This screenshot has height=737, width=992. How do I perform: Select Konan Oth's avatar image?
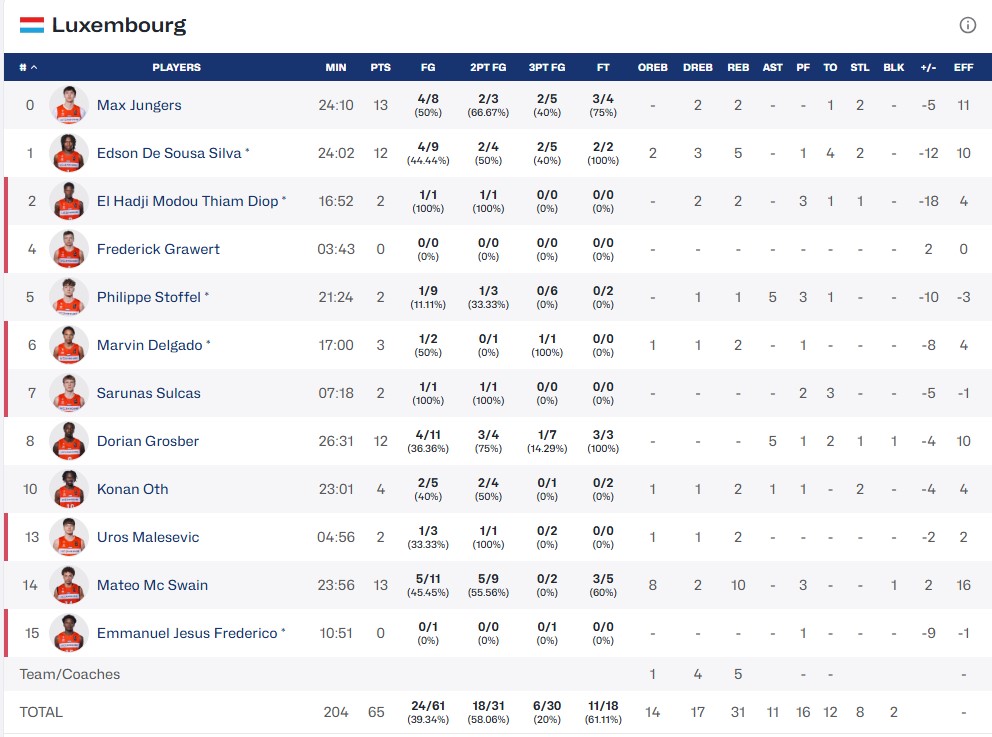68,489
